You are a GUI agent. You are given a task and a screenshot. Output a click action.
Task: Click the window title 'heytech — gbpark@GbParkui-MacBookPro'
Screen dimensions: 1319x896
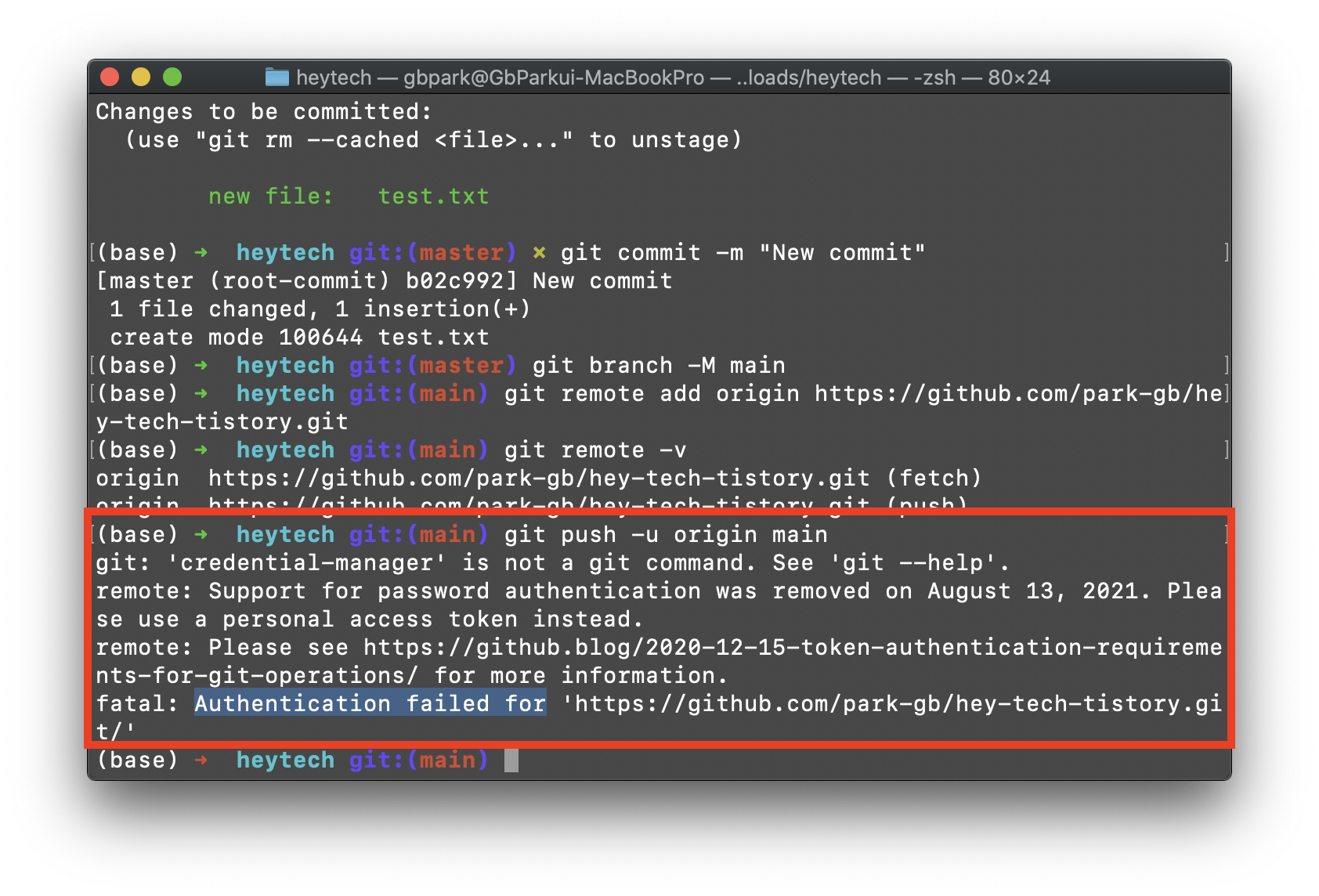pos(500,78)
